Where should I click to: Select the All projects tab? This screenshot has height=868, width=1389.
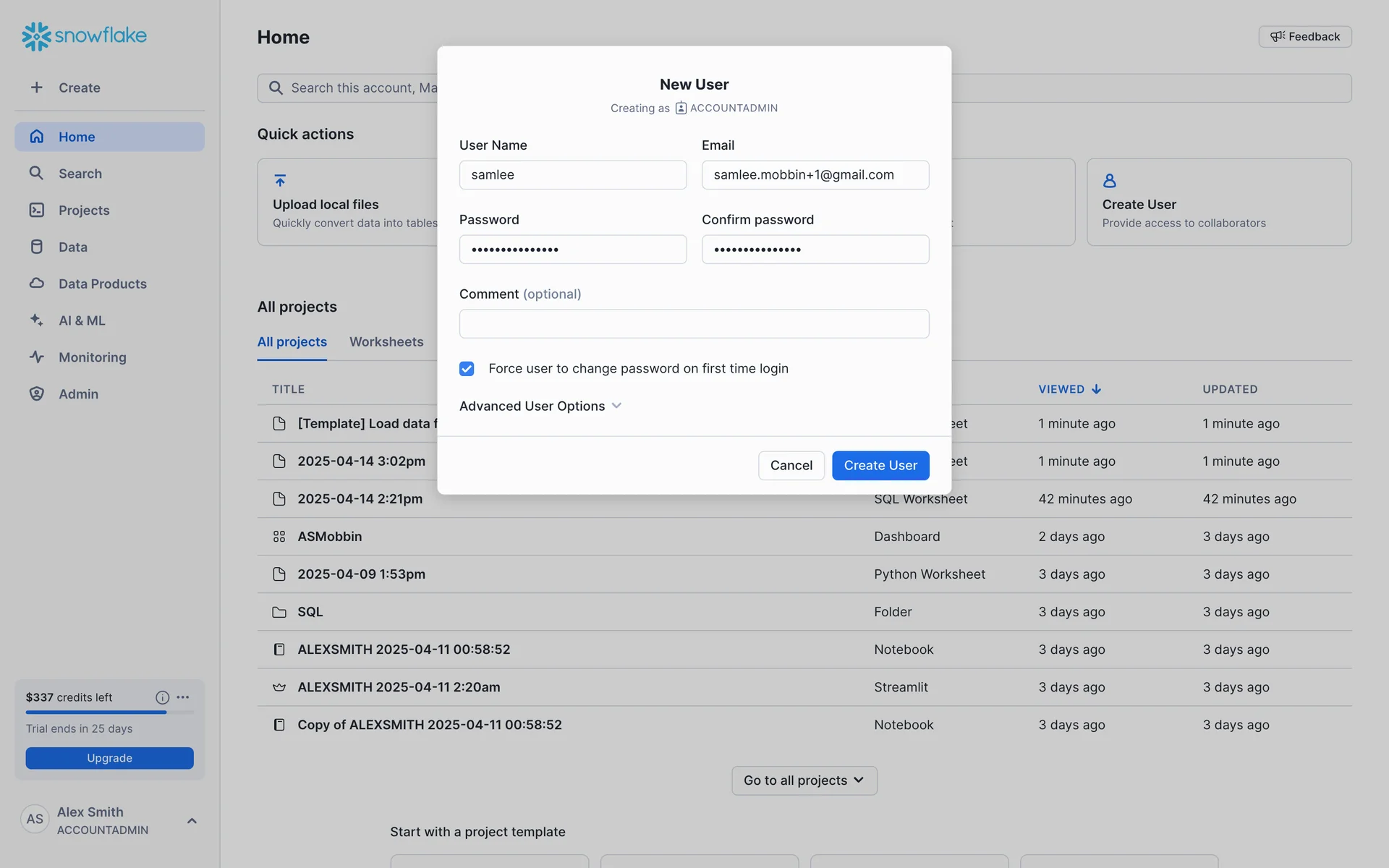click(x=292, y=341)
